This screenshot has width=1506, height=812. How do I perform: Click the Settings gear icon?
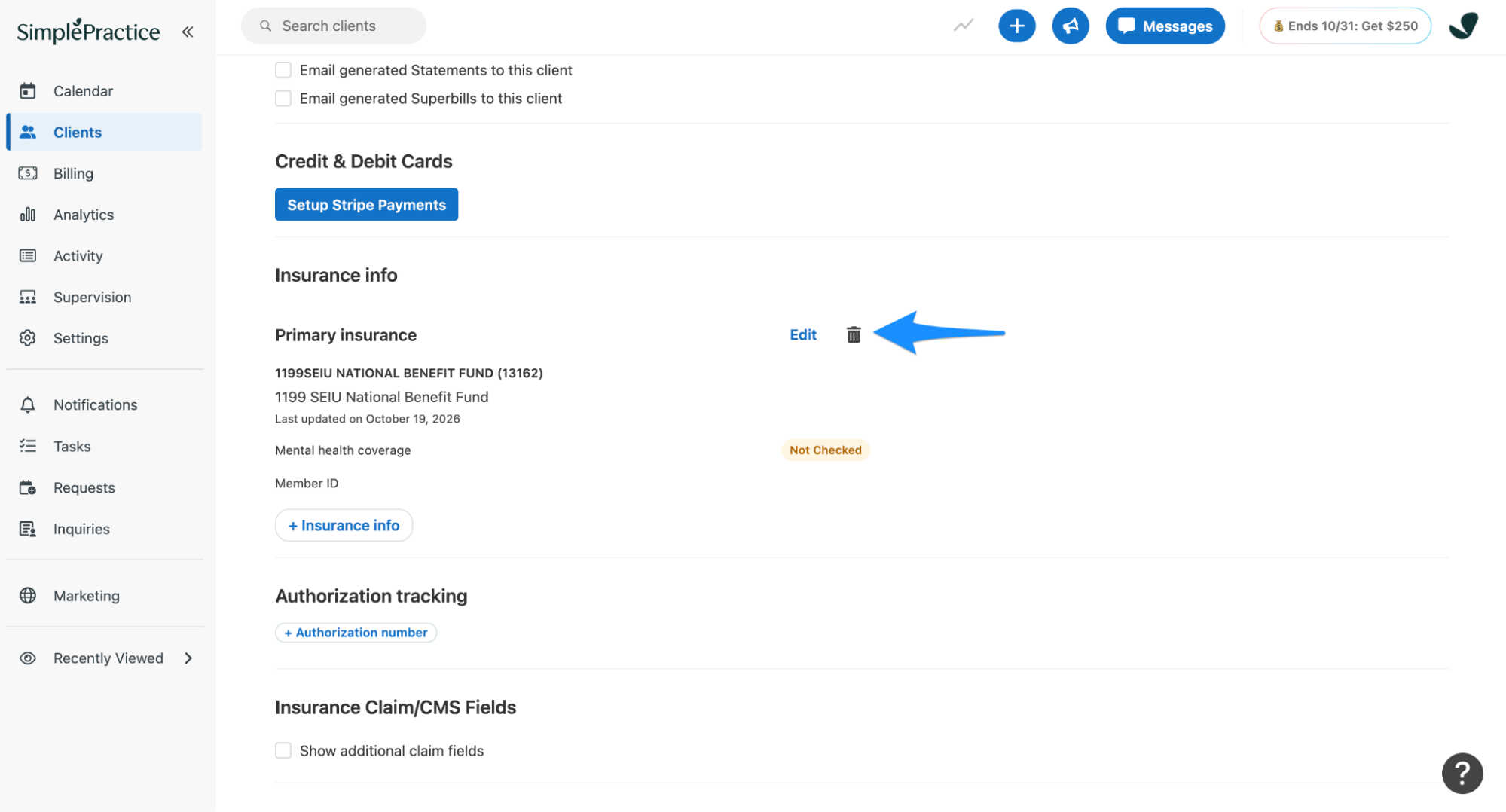(28, 338)
